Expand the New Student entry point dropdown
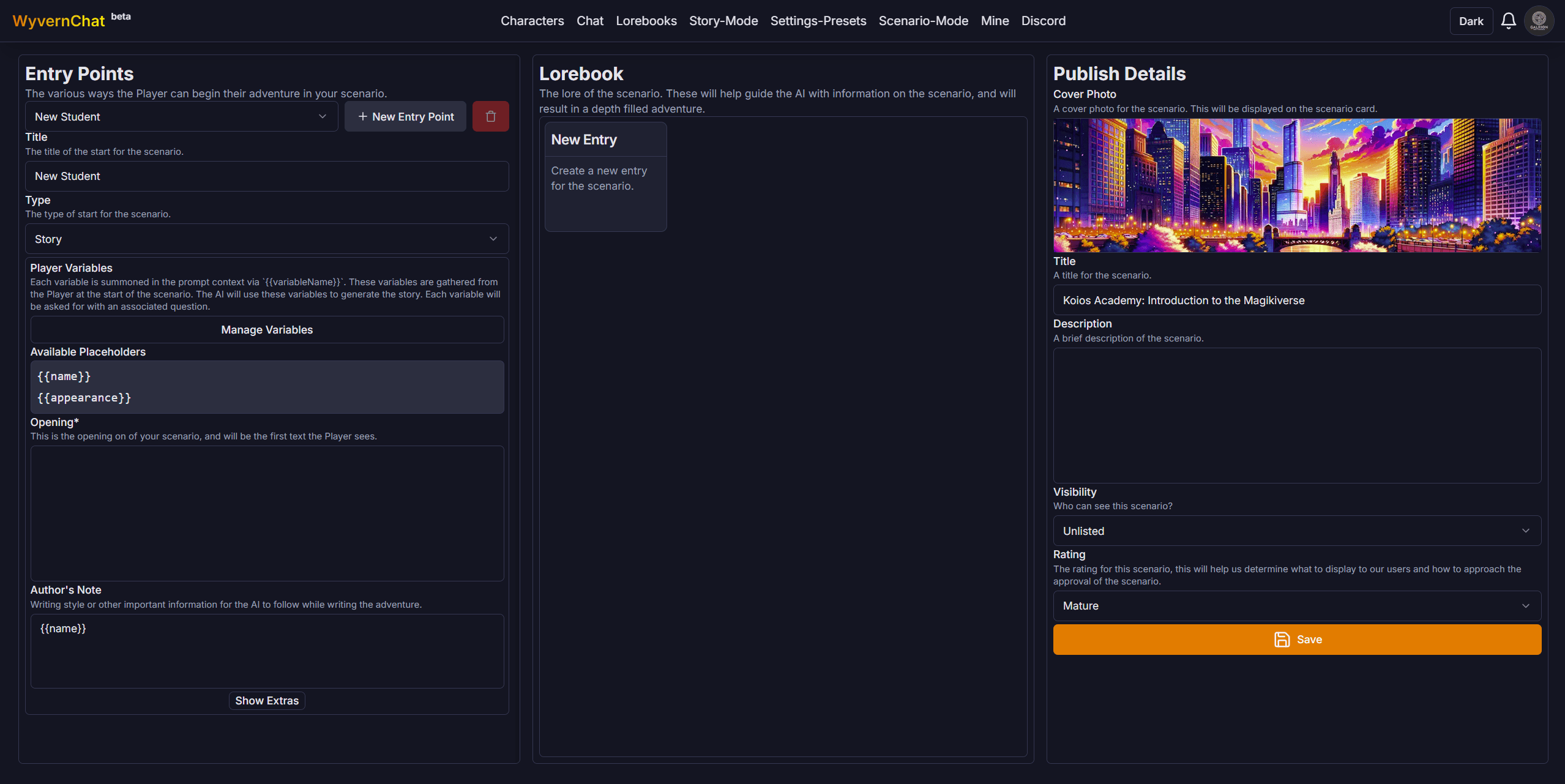1565x784 pixels. (181, 116)
